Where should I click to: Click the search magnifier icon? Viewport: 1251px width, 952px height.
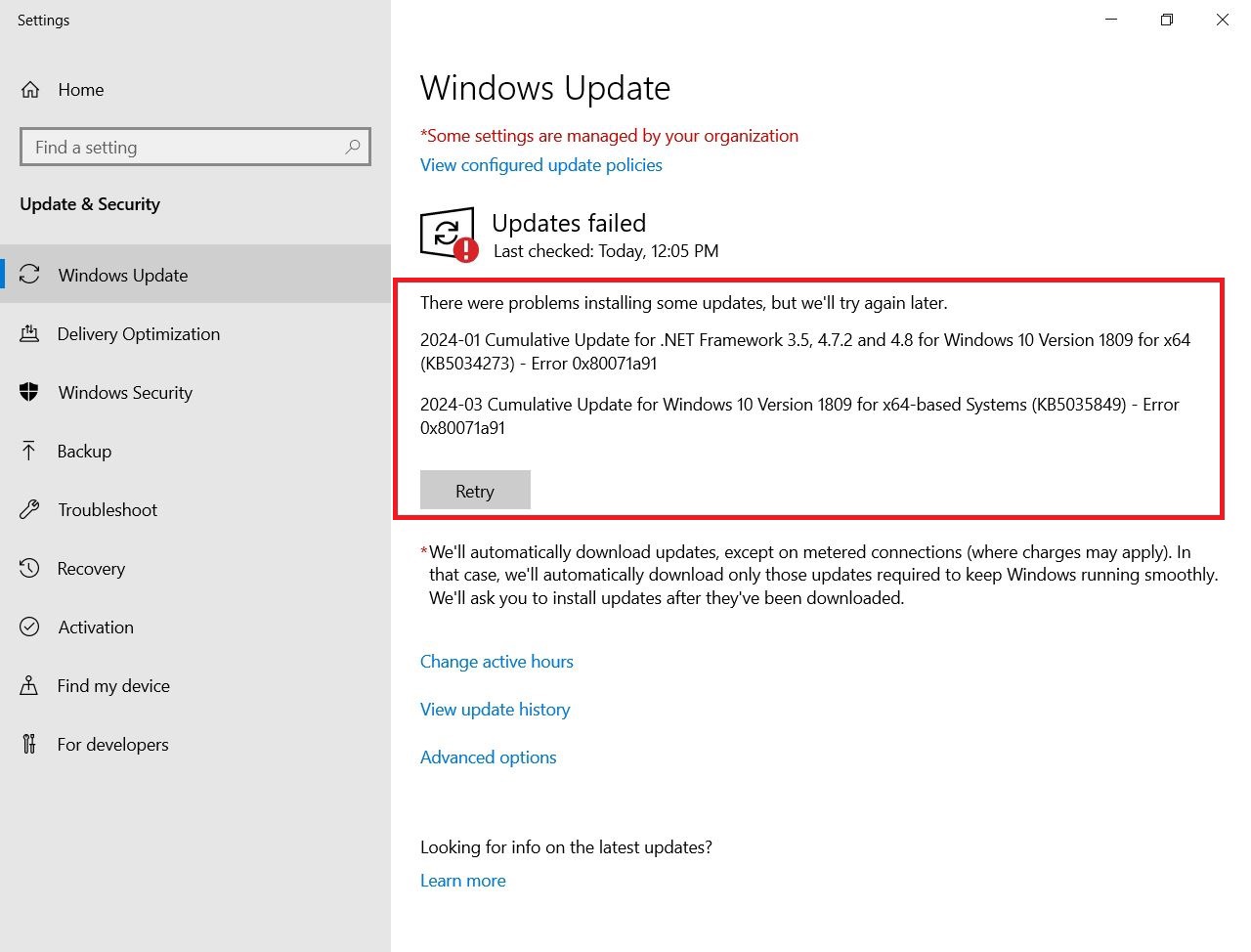click(x=353, y=147)
